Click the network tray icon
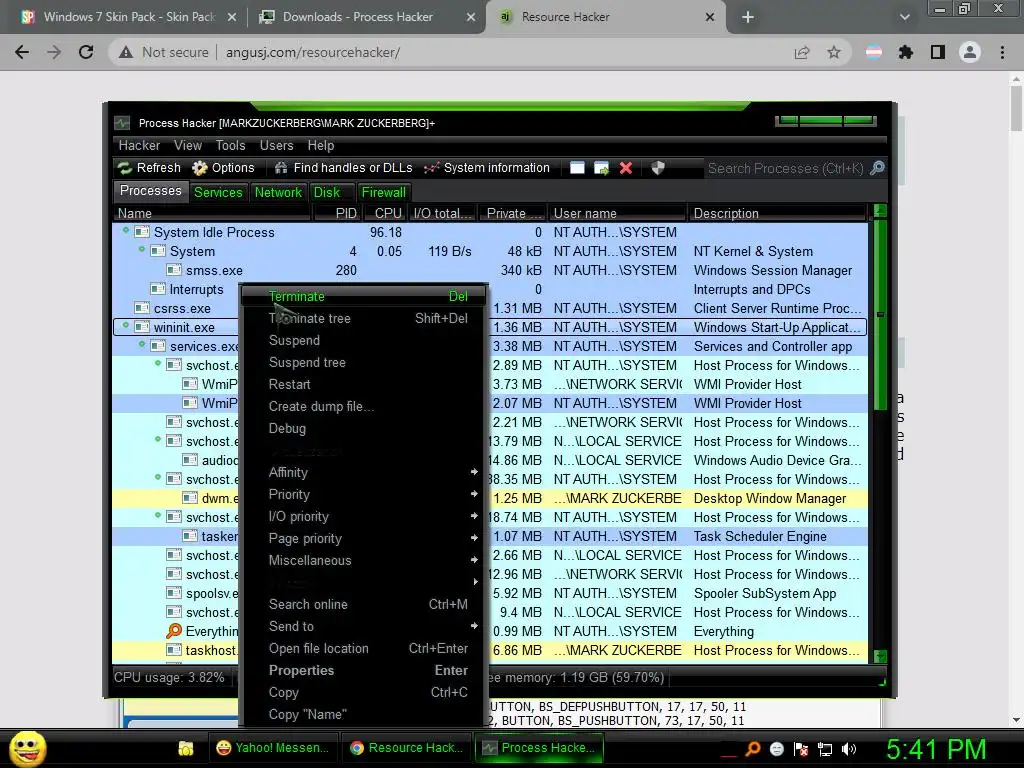The image size is (1024, 768). (825, 749)
